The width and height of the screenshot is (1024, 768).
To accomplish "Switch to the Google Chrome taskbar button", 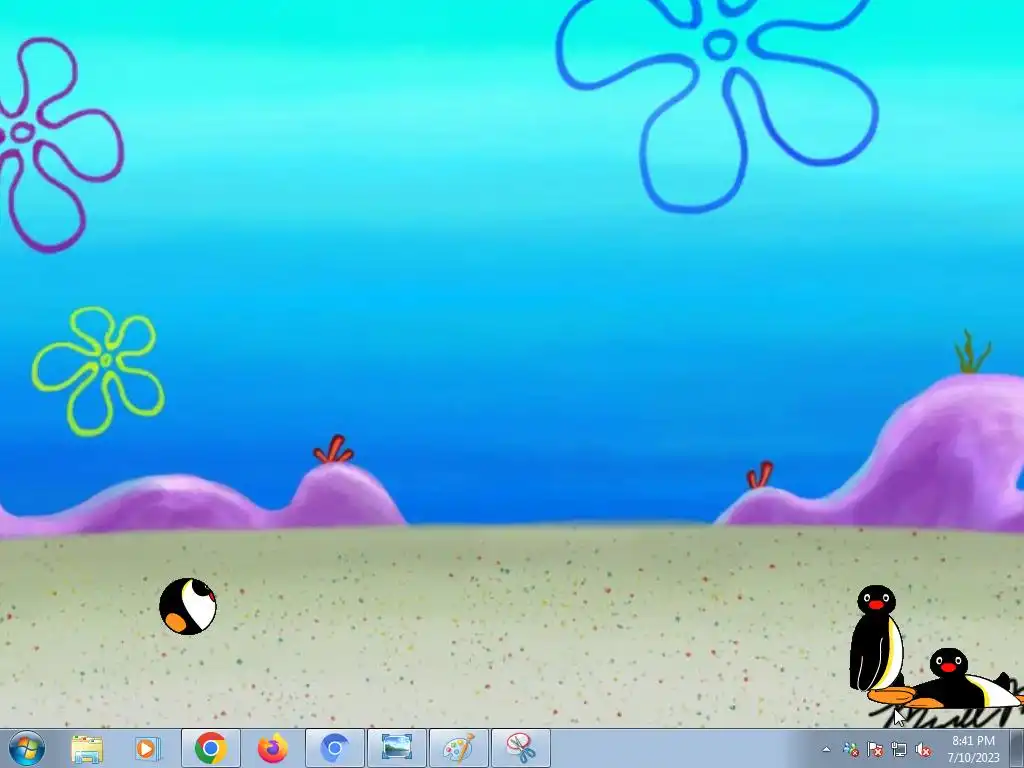I will tap(210, 748).
